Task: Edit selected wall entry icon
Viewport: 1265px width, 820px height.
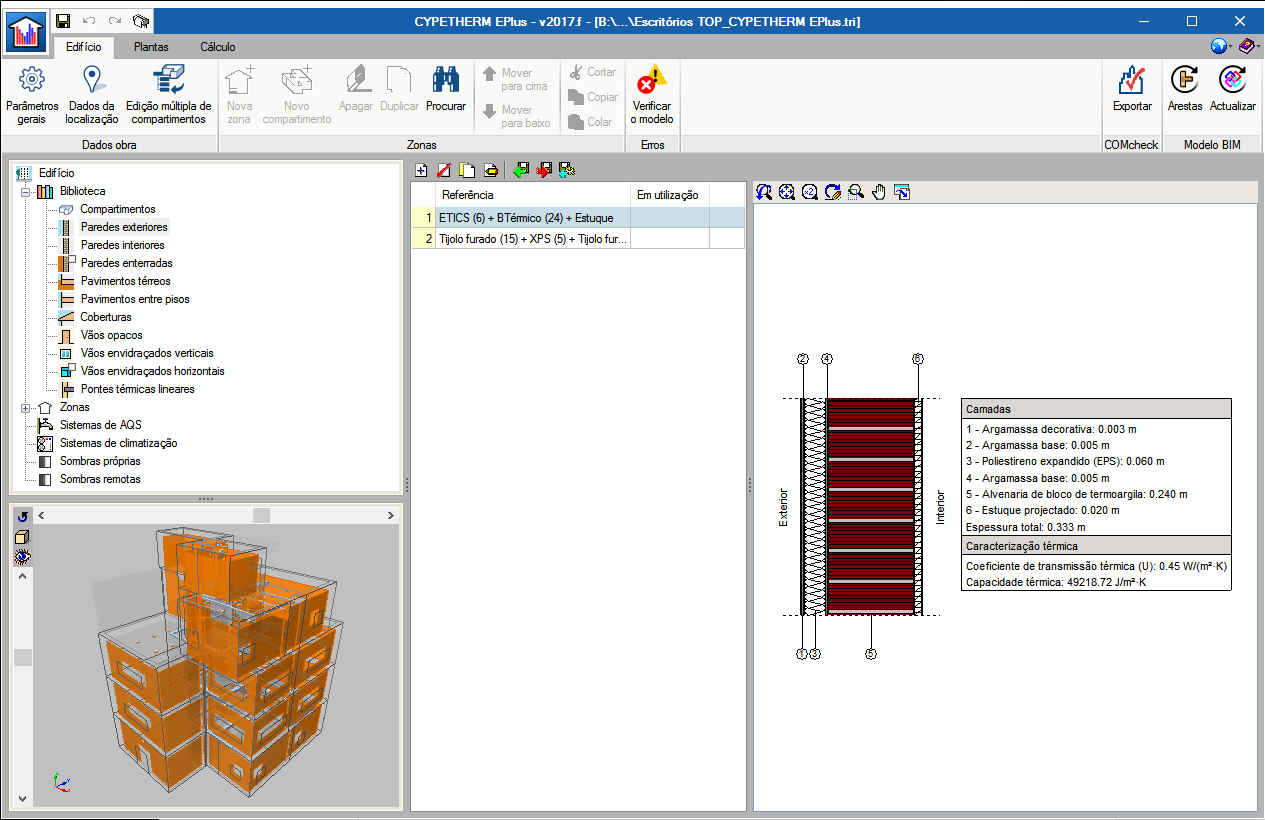Action: tap(490, 170)
